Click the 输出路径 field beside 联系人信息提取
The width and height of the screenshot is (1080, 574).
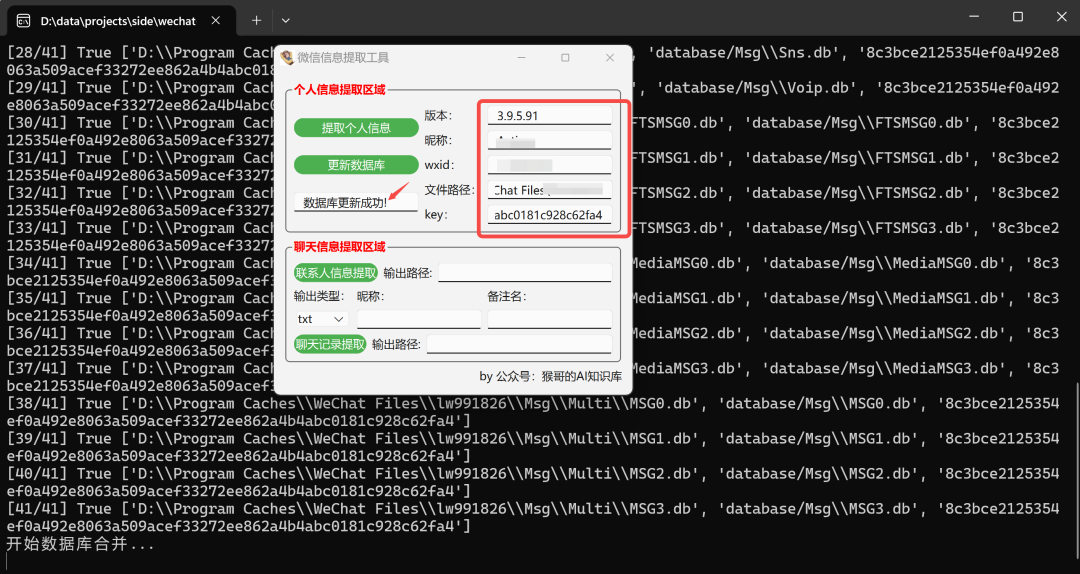pyautogui.click(x=525, y=273)
